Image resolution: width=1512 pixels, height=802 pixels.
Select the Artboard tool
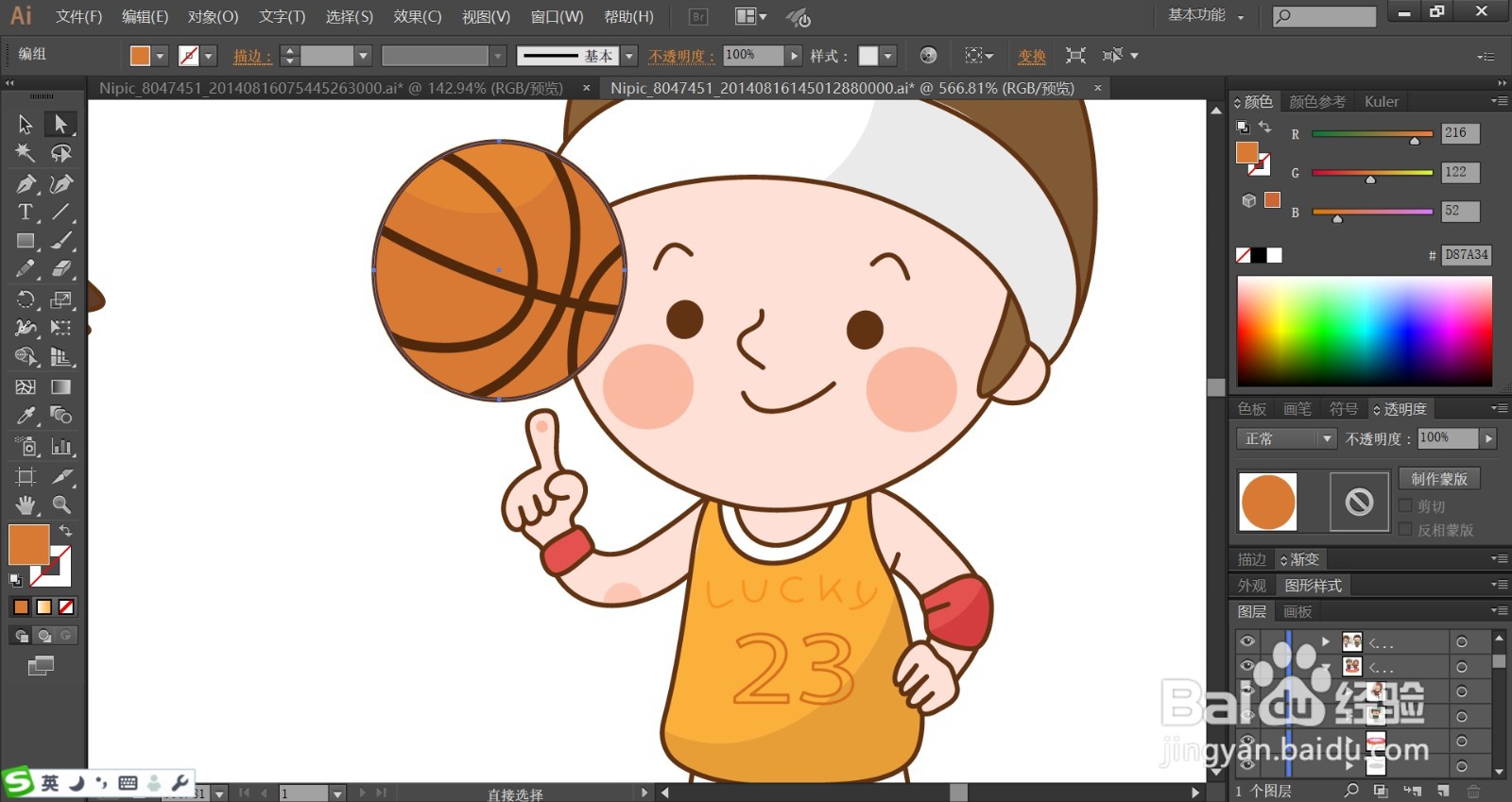tap(26, 476)
